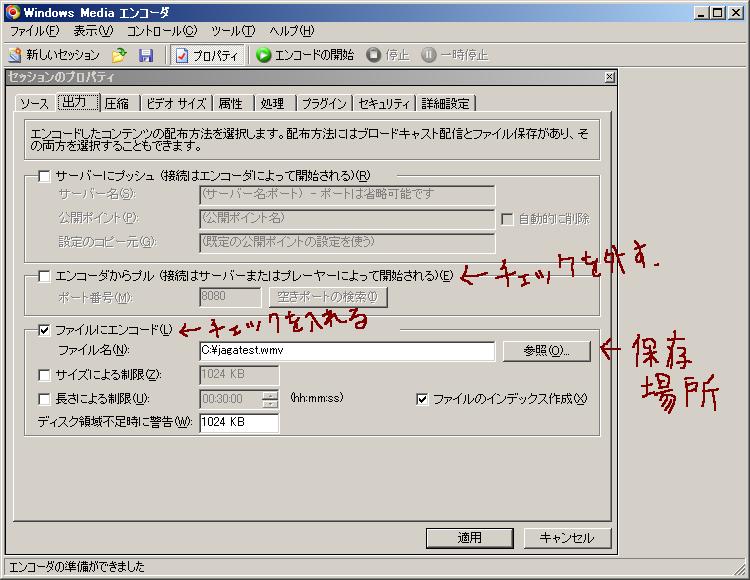Minimize the Windows Media Encoder window
Image resolution: width=750 pixels, height=580 pixels.
point(701,12)
